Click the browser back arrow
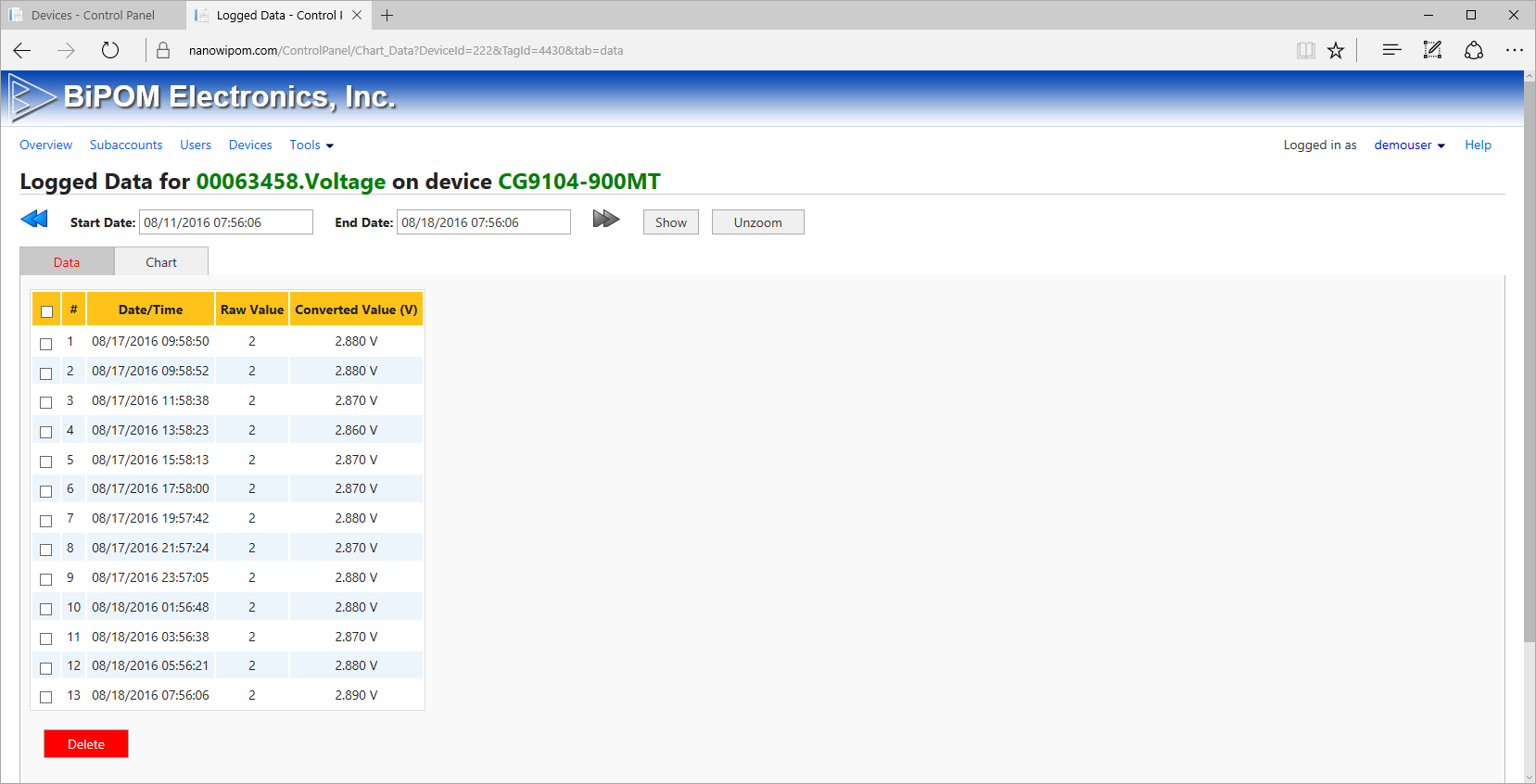This screenshot has width=1536, height=784. (x=22, y=50)
